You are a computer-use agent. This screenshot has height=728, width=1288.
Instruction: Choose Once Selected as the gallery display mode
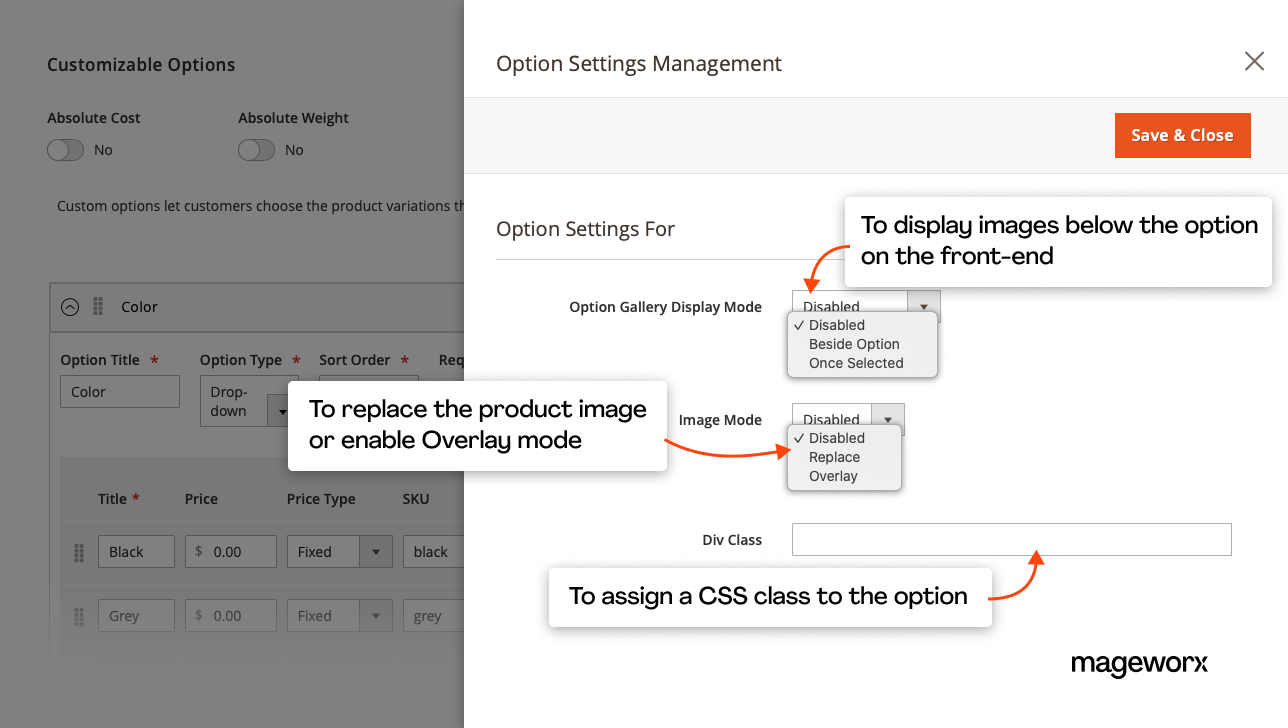tap(857, 362)
